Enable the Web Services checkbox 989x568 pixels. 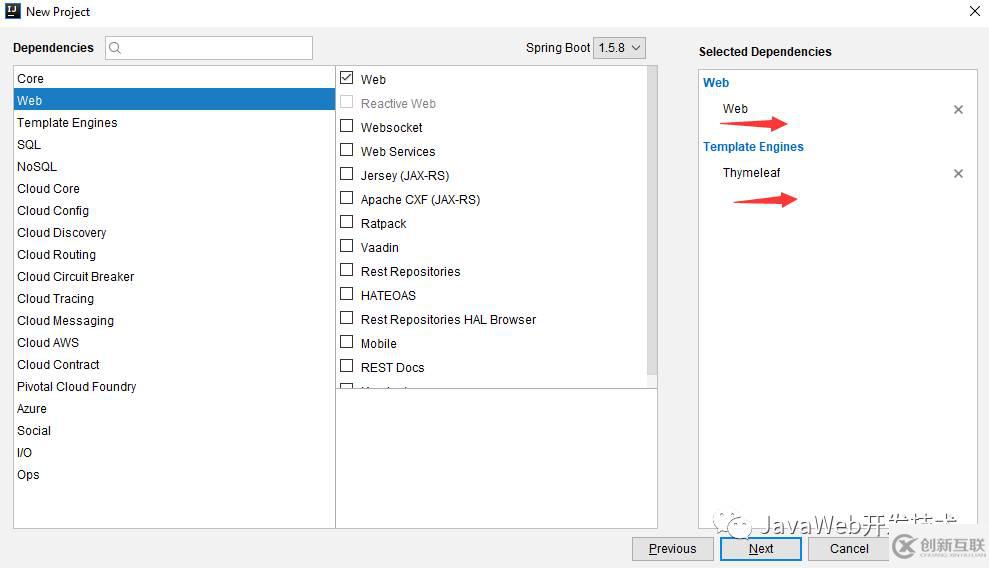346,150
